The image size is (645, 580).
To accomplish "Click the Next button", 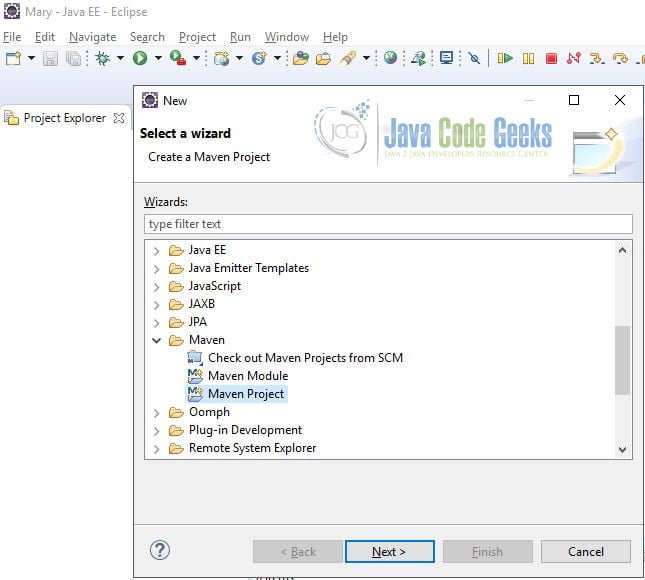I will pos(389,552).
